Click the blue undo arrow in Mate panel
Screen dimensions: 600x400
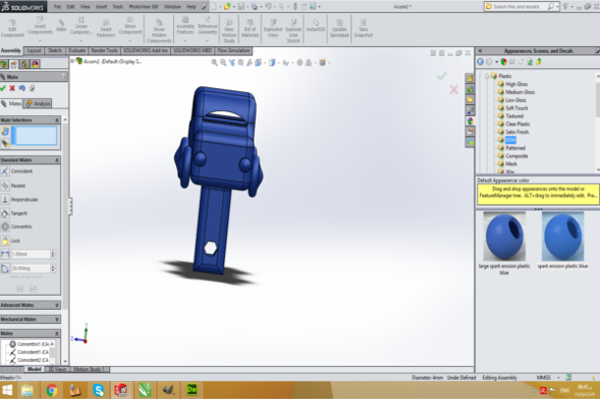[x=22, y=88]
